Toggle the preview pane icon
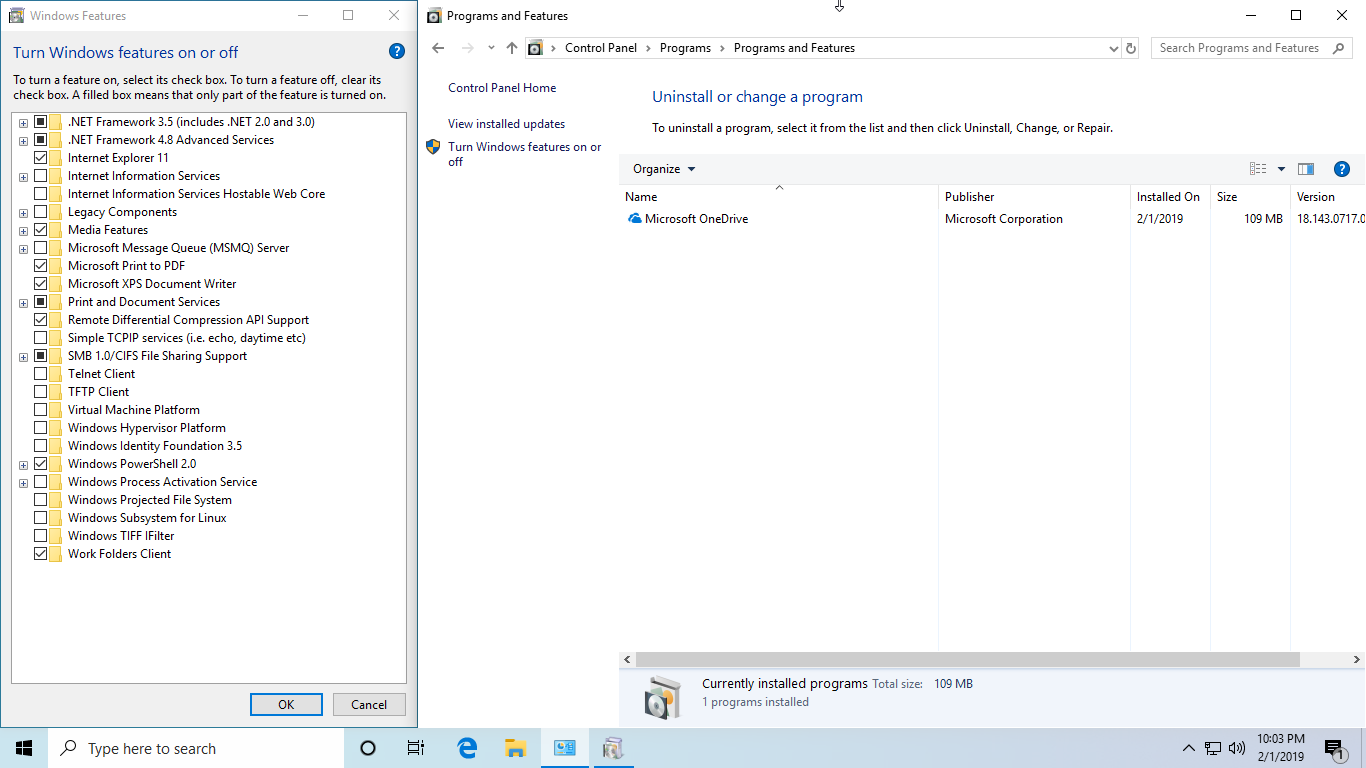Viewport: 1366px width, 768px height. coord(1306,169)
